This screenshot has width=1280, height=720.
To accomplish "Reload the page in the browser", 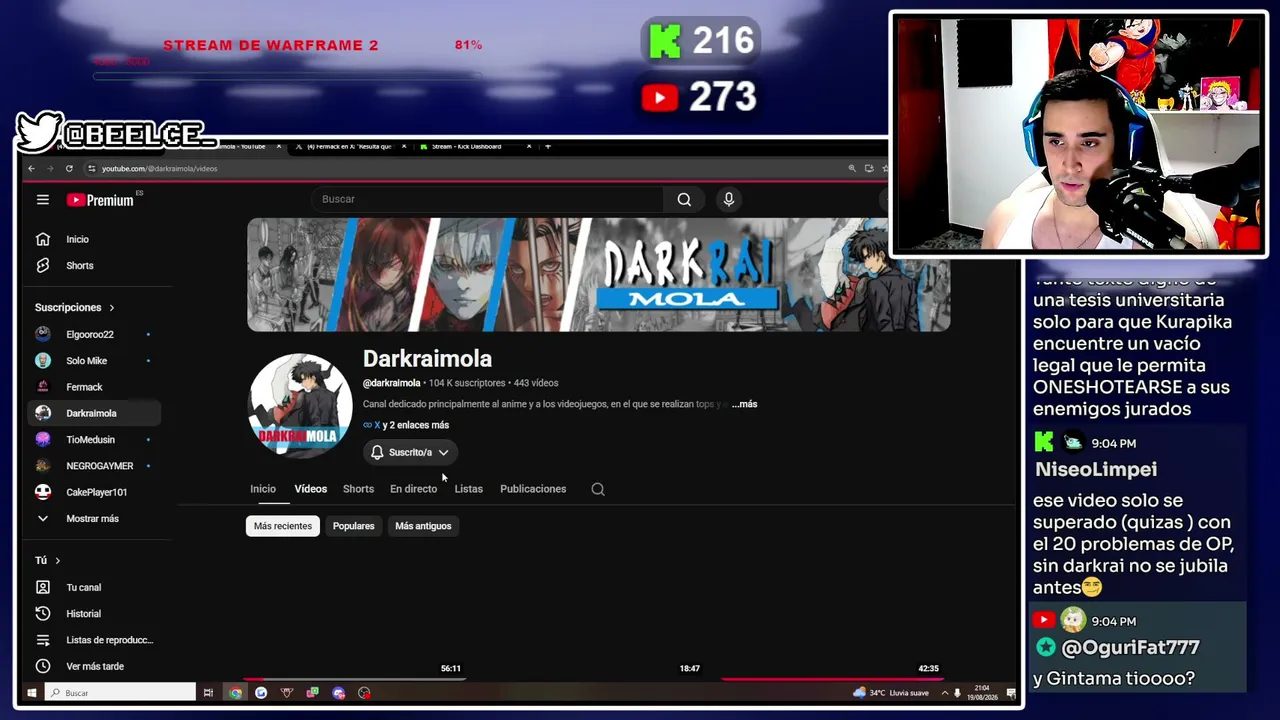I will (x=69, y=169).
